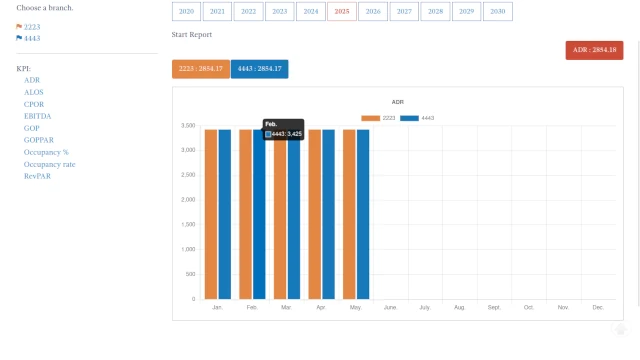Viewport: 640px width, 360px height.
Task: Click the orange 2223 legend color swatch
Action: [x=371, y=118]
